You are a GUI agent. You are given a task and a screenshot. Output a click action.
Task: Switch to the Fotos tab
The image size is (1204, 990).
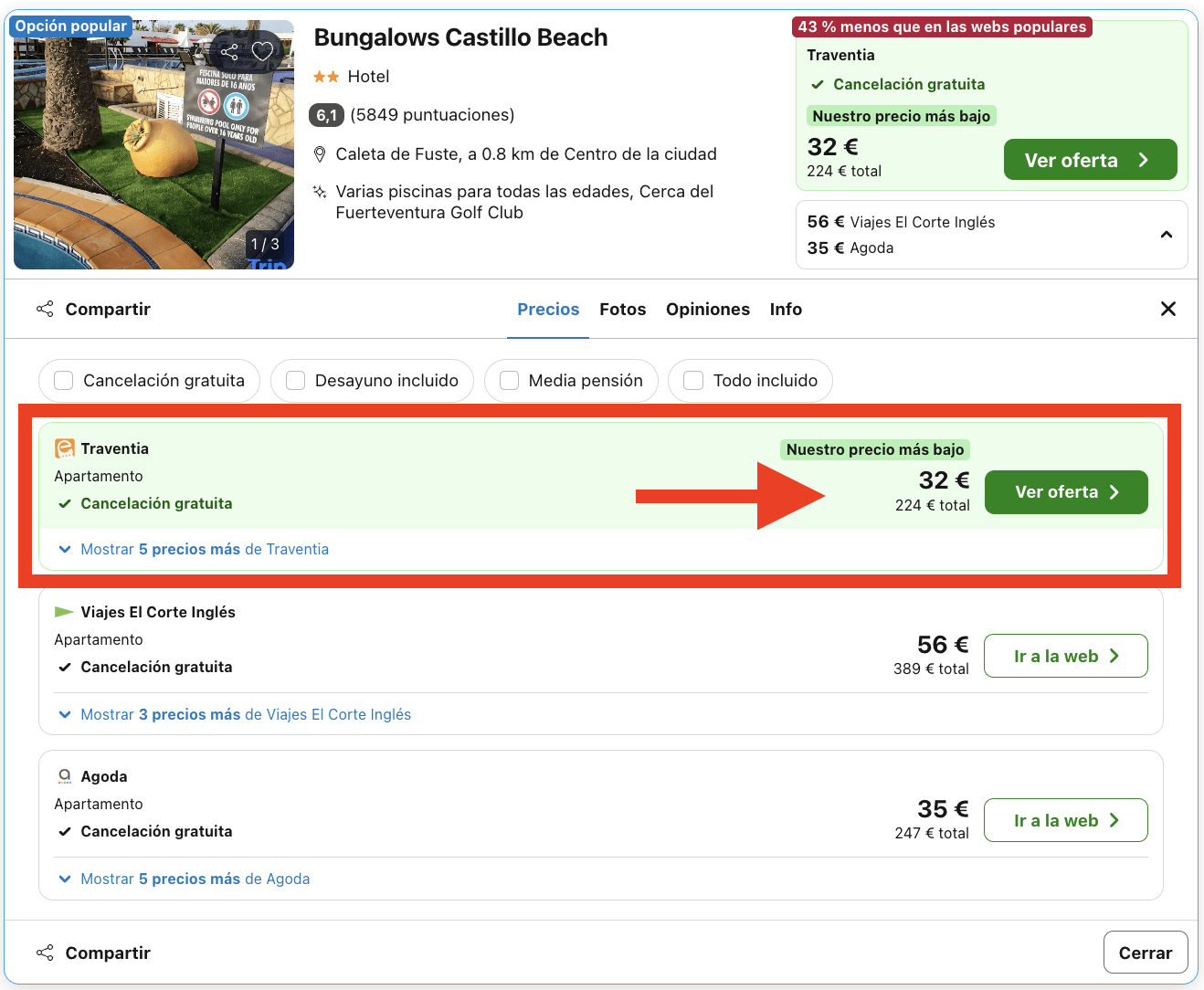click(622, 310)
